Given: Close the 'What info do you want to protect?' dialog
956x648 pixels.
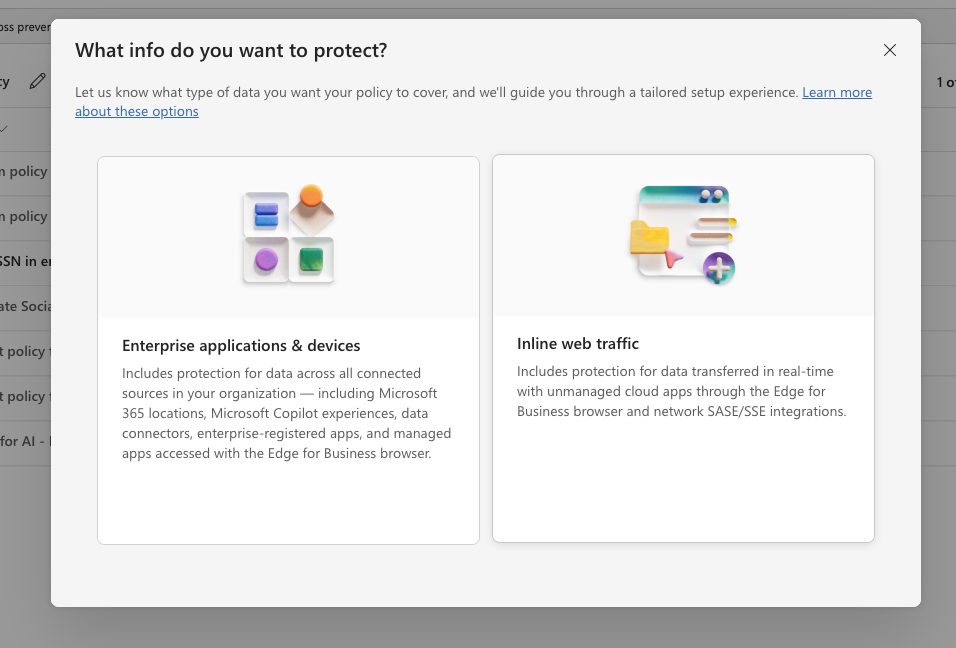Looking at the screenshot, I should click(890, 50).
